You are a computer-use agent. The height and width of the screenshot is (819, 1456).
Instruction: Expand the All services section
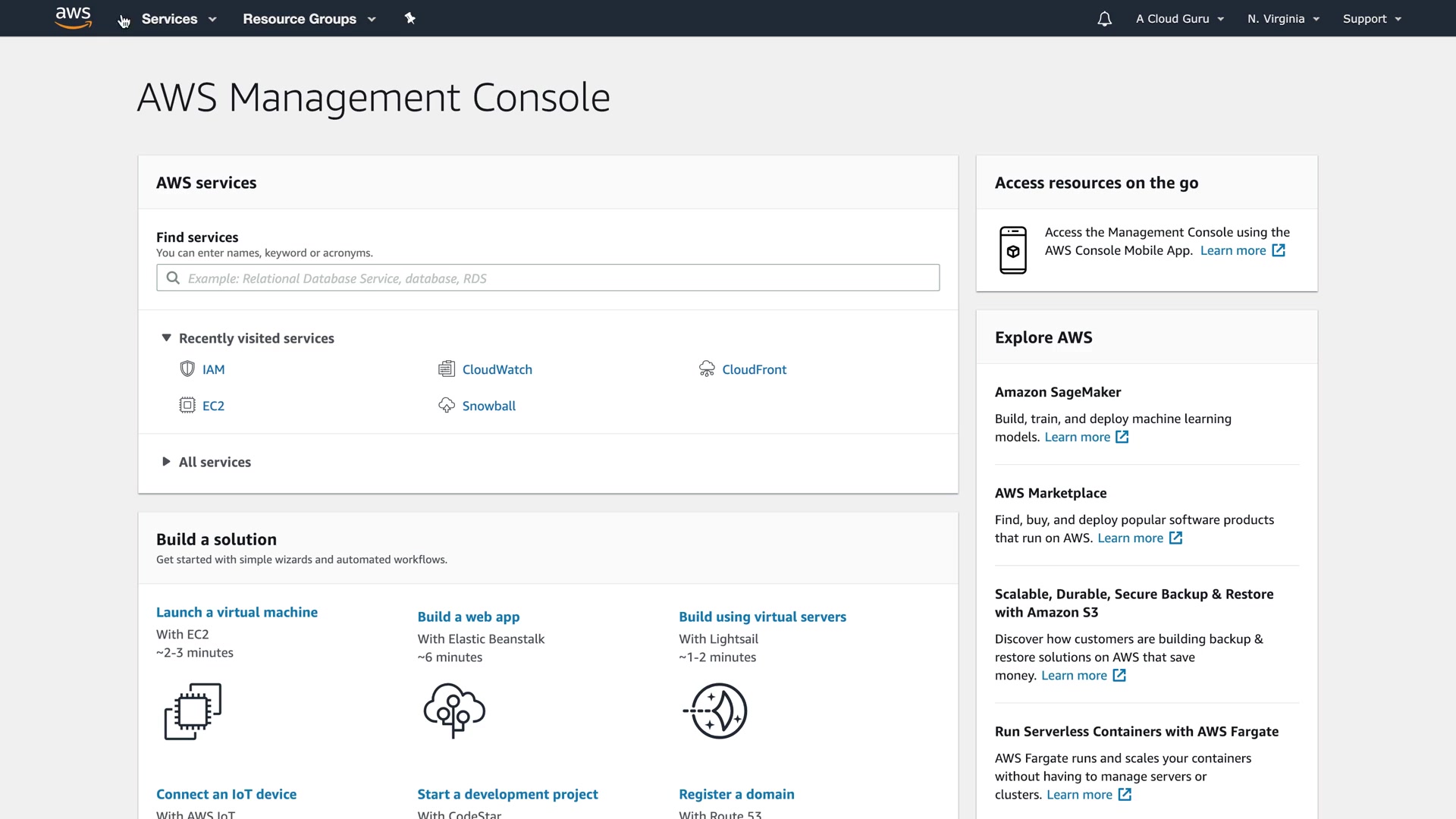pos(166,462)
